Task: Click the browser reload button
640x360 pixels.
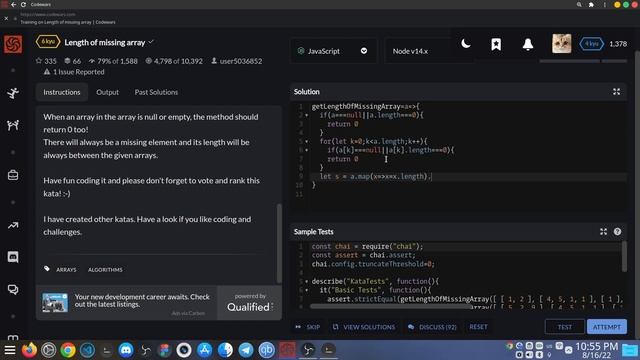Action: (23, 4)
